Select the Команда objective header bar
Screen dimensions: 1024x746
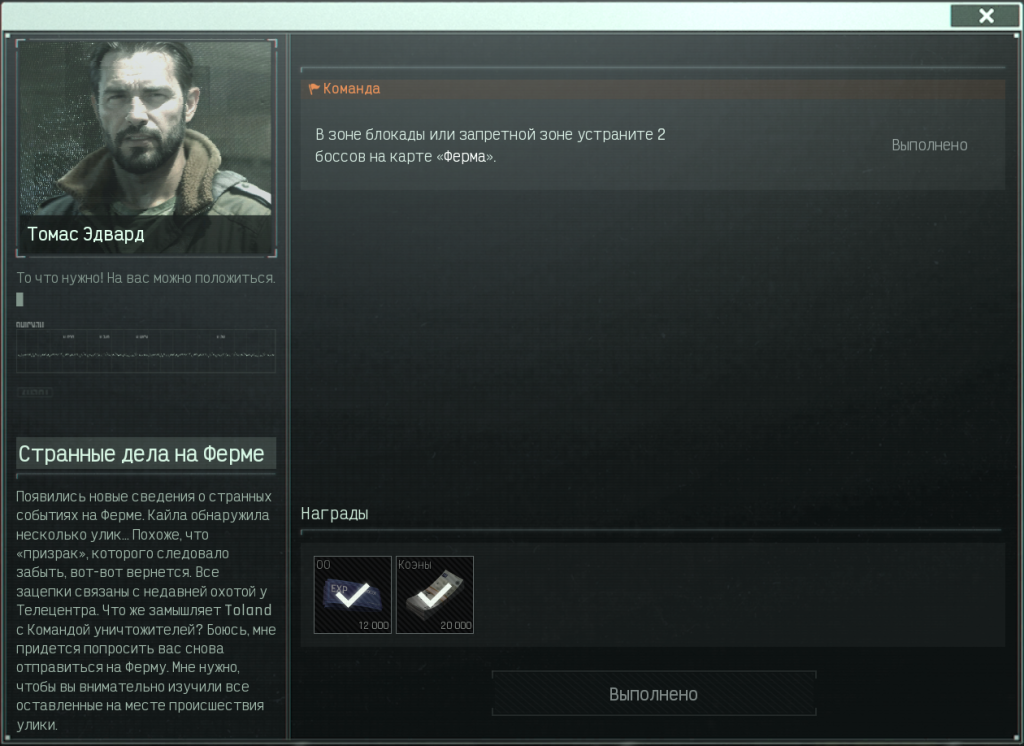[x=653, y=89]
